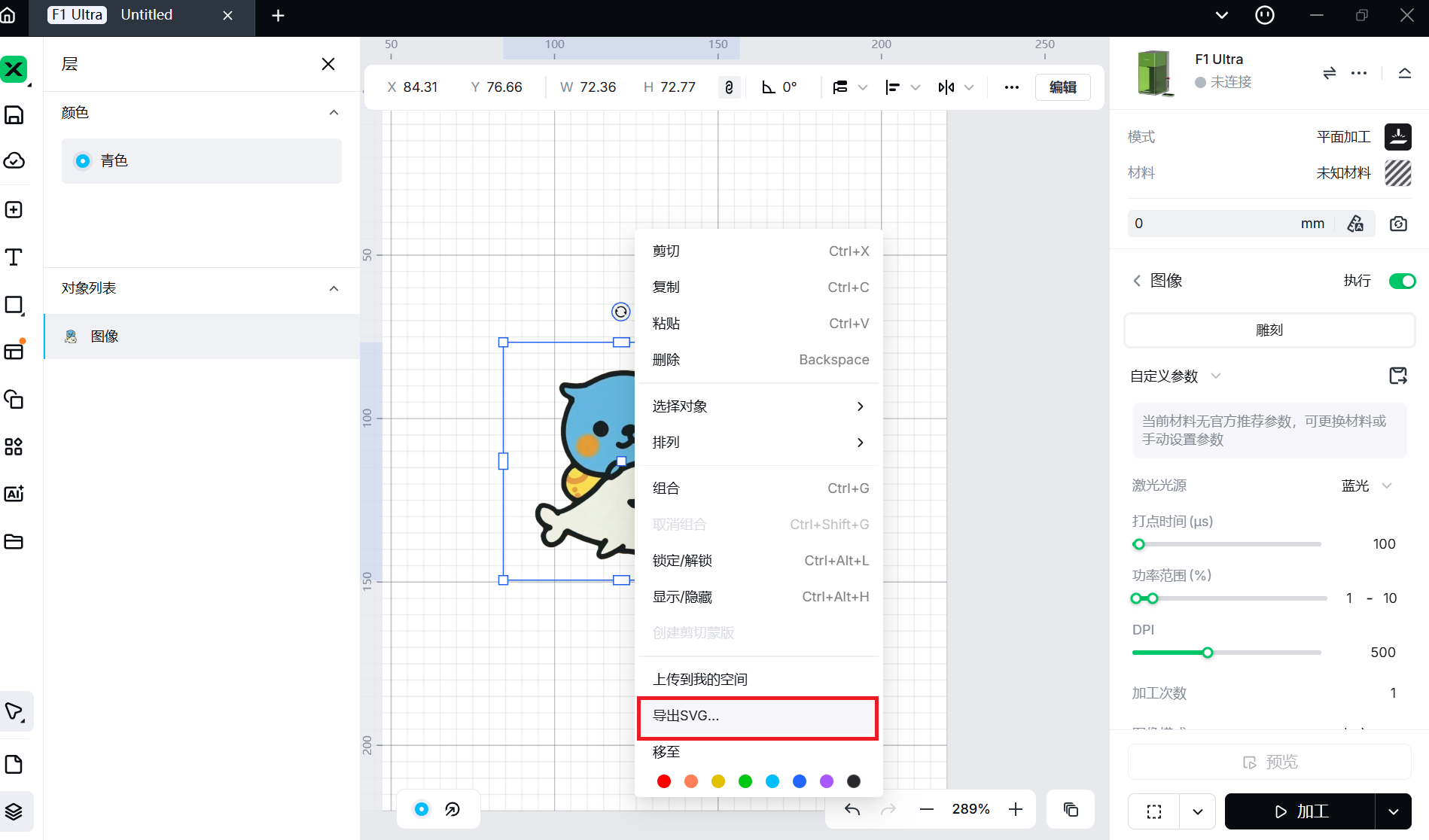1429x840 pixels.
Task: Select the Text tool in left sidebar
Action: tap(14, 257)
